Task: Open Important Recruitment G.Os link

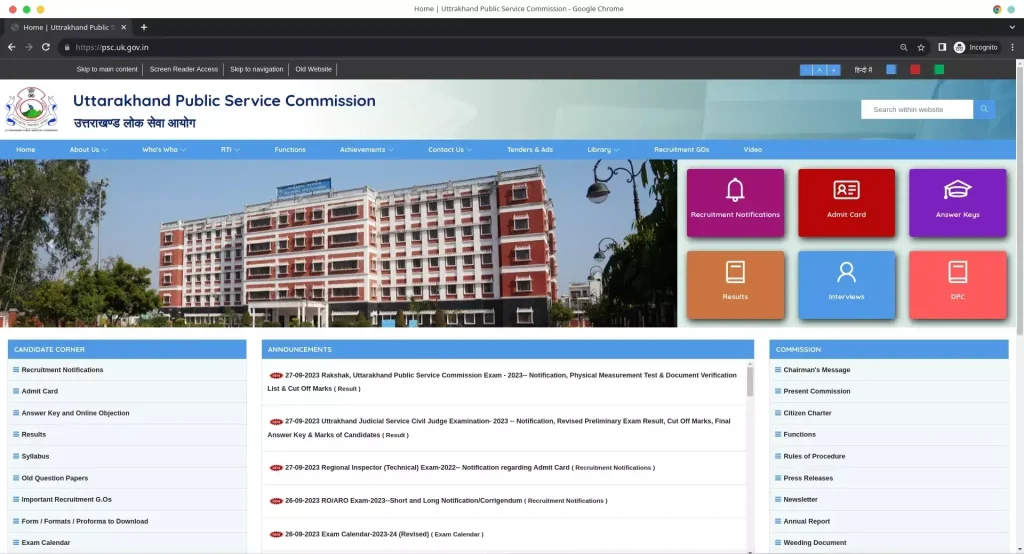Action: point(67,500)
